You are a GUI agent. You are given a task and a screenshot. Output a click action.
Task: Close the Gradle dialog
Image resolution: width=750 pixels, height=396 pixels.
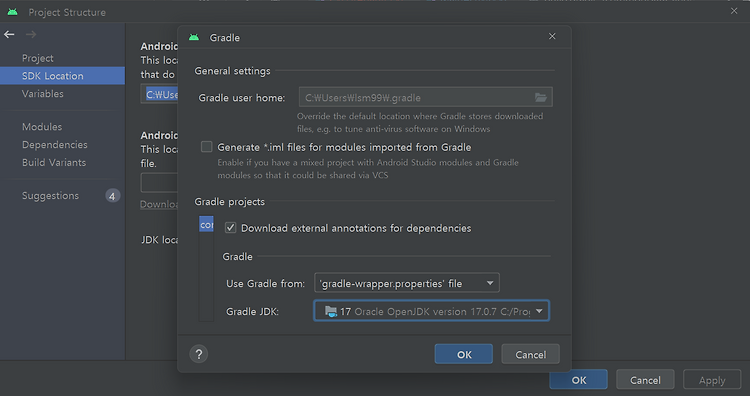tap(552, 36)
